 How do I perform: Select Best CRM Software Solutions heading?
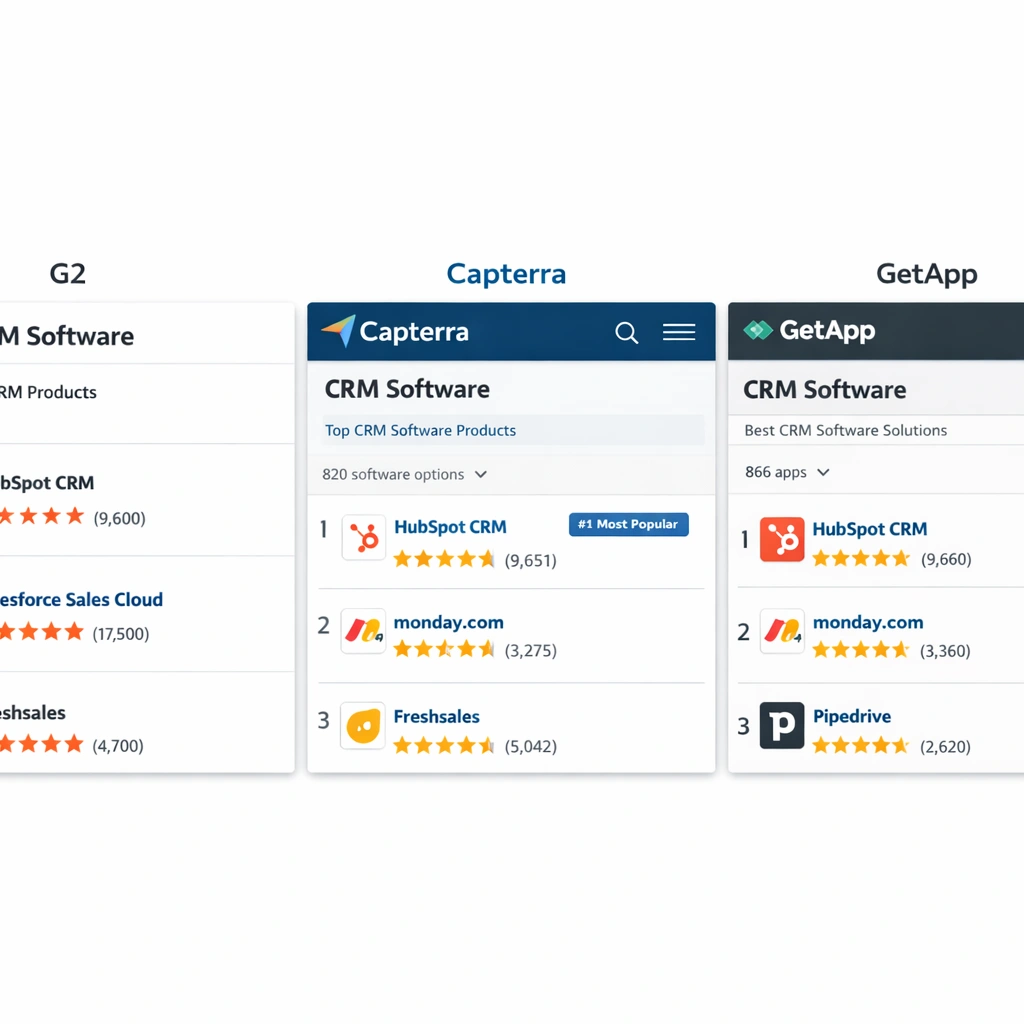(x=846, y=431)
